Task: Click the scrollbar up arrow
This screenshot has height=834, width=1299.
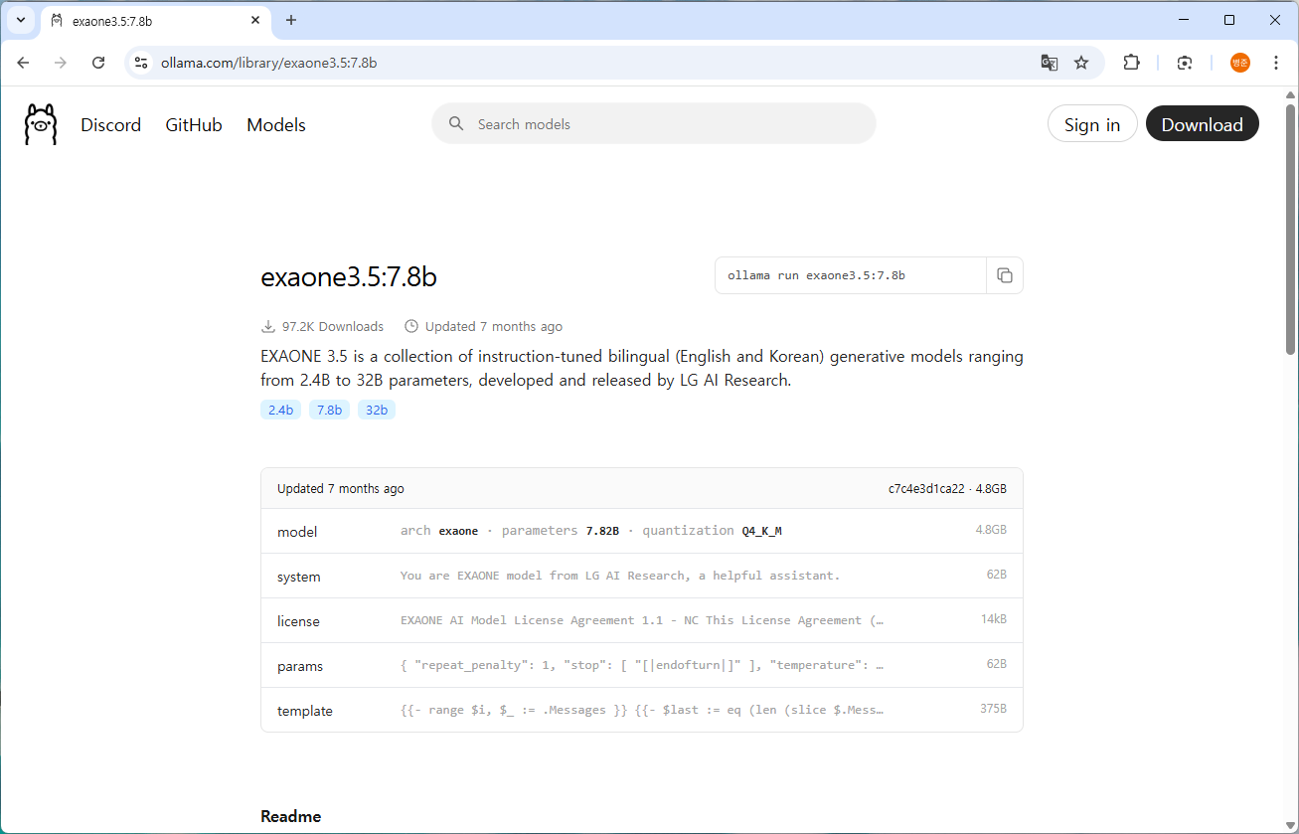Action: [x=1291, y=95]
